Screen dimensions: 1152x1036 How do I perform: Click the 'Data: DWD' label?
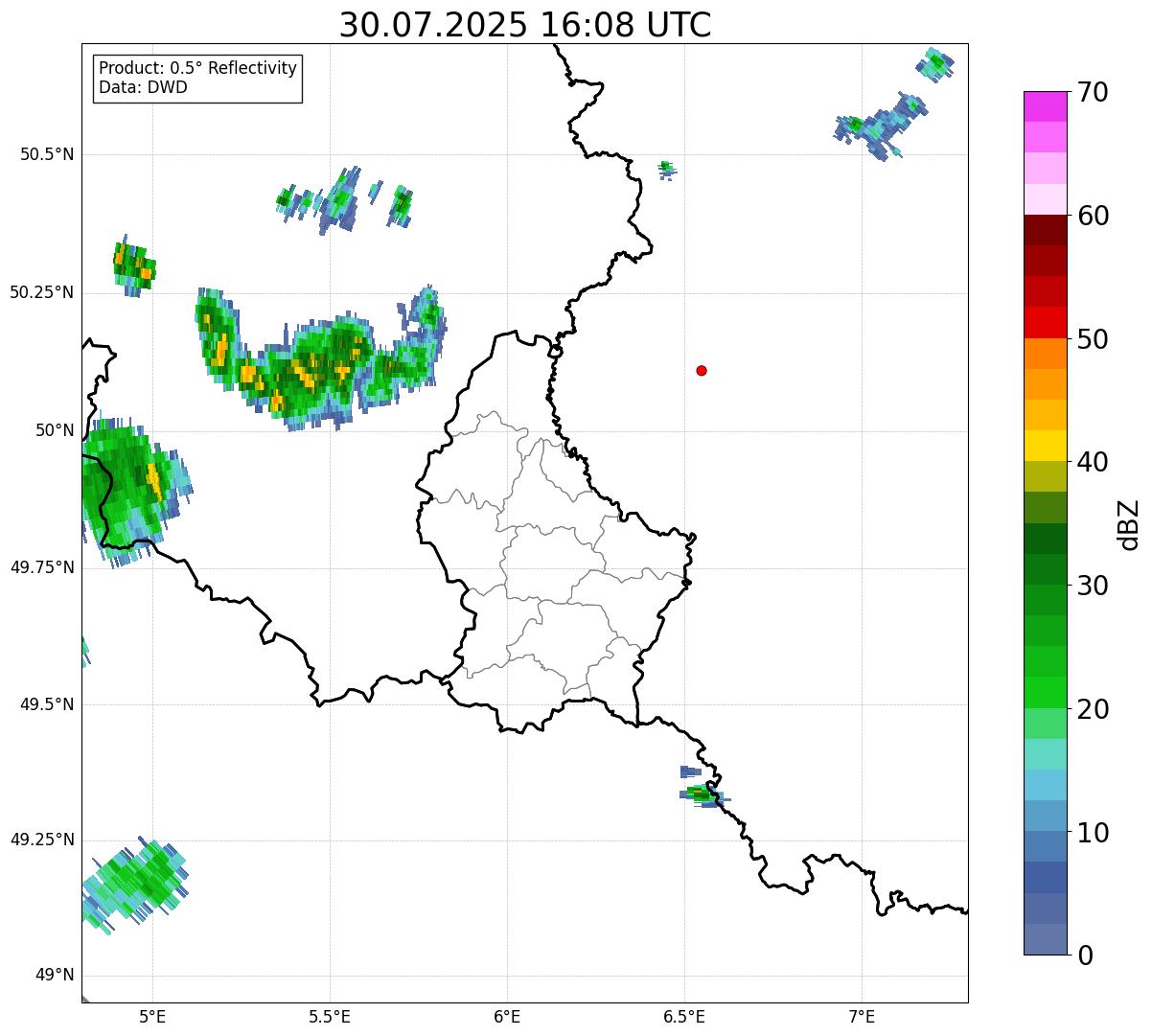144,87
